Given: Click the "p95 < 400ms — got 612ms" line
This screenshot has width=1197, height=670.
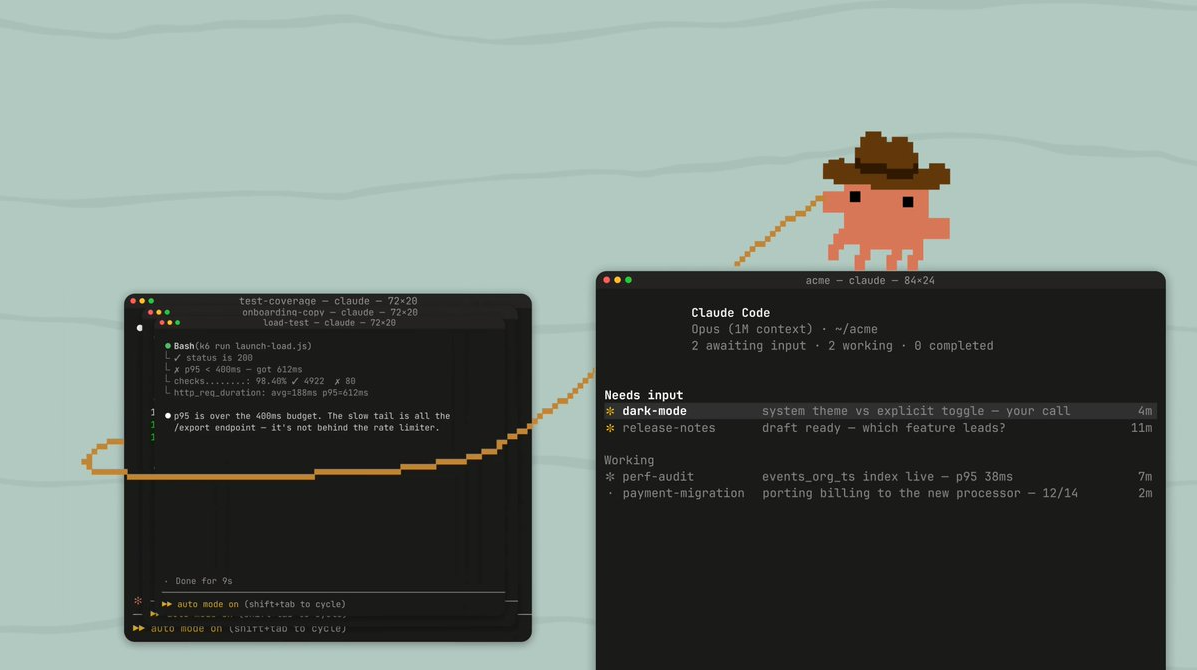Looking at the screenshot, I should [x=237, y=369].
